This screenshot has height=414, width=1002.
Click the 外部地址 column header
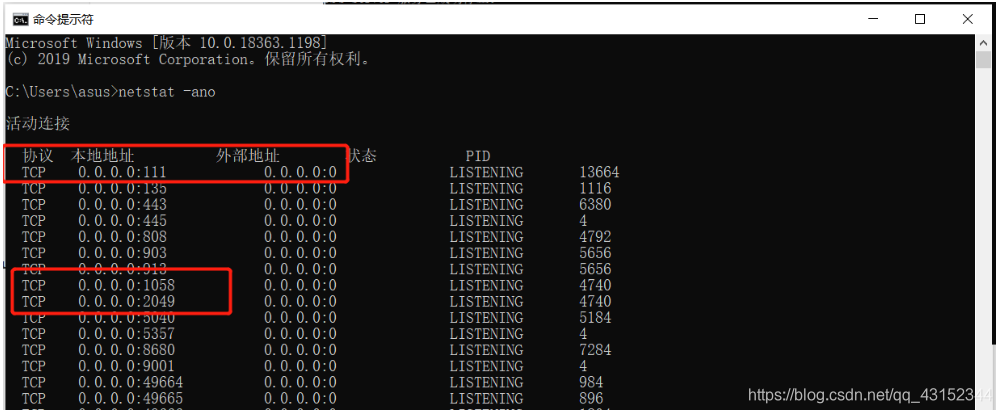click(x=248, y=156)
